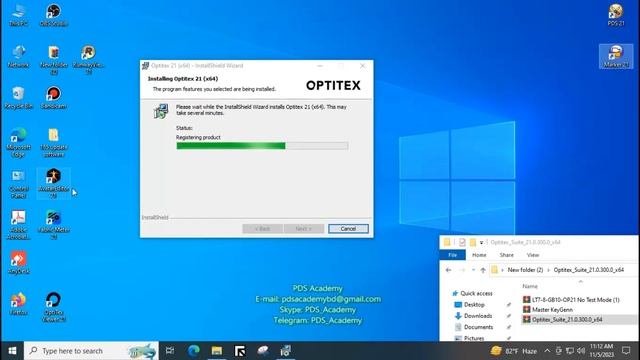Screen dimensions: 640x360
Task: Open the Quick Access Toolbar dropdown in Explorer
Action: pos(482,242)
